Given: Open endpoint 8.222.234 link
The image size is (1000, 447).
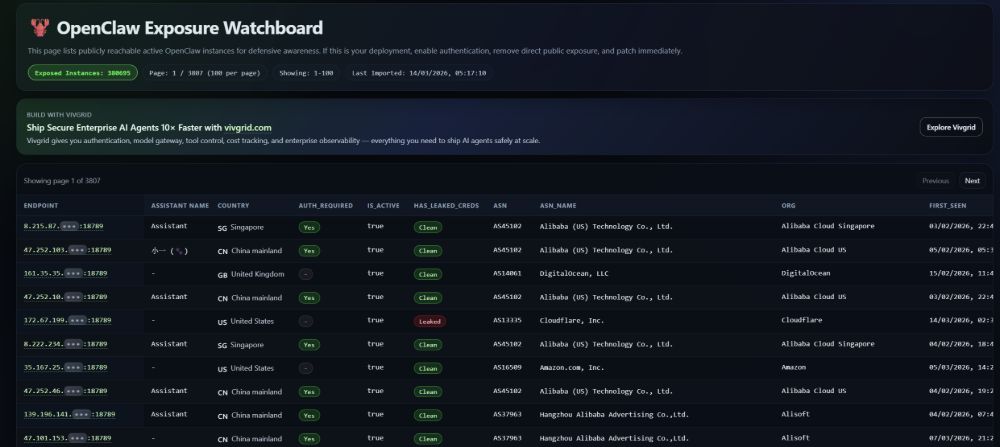Looking at the screenshot, I should point(65,344).
